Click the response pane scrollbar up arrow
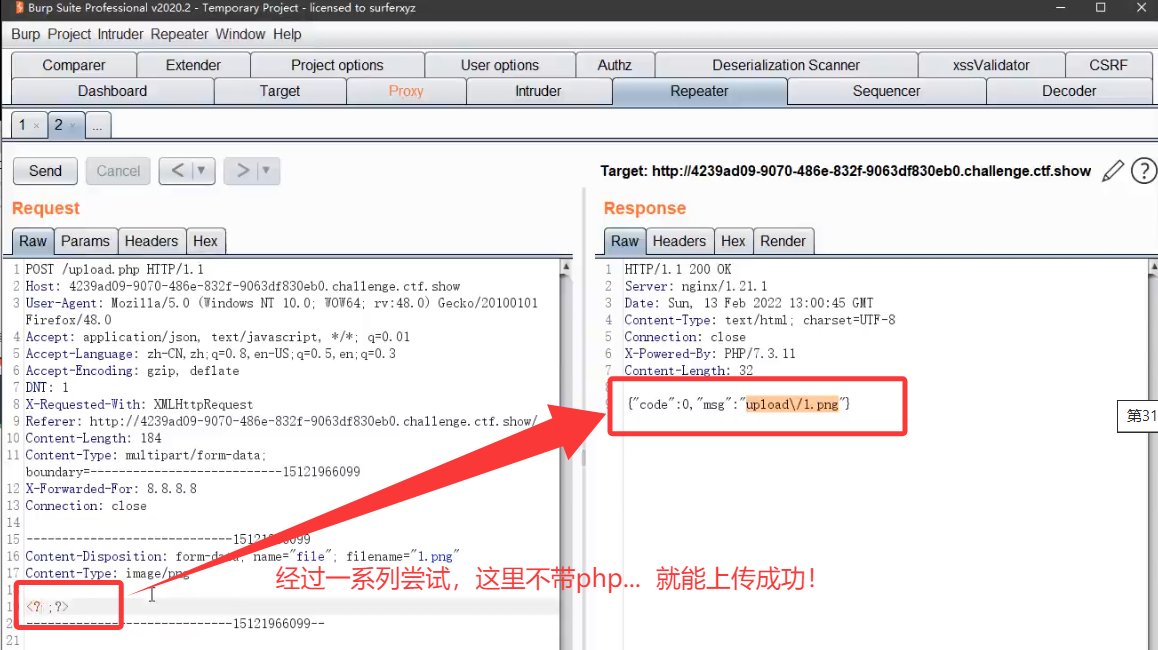The width and height of the screenshot is (1158, 650). pos(1154,266)
